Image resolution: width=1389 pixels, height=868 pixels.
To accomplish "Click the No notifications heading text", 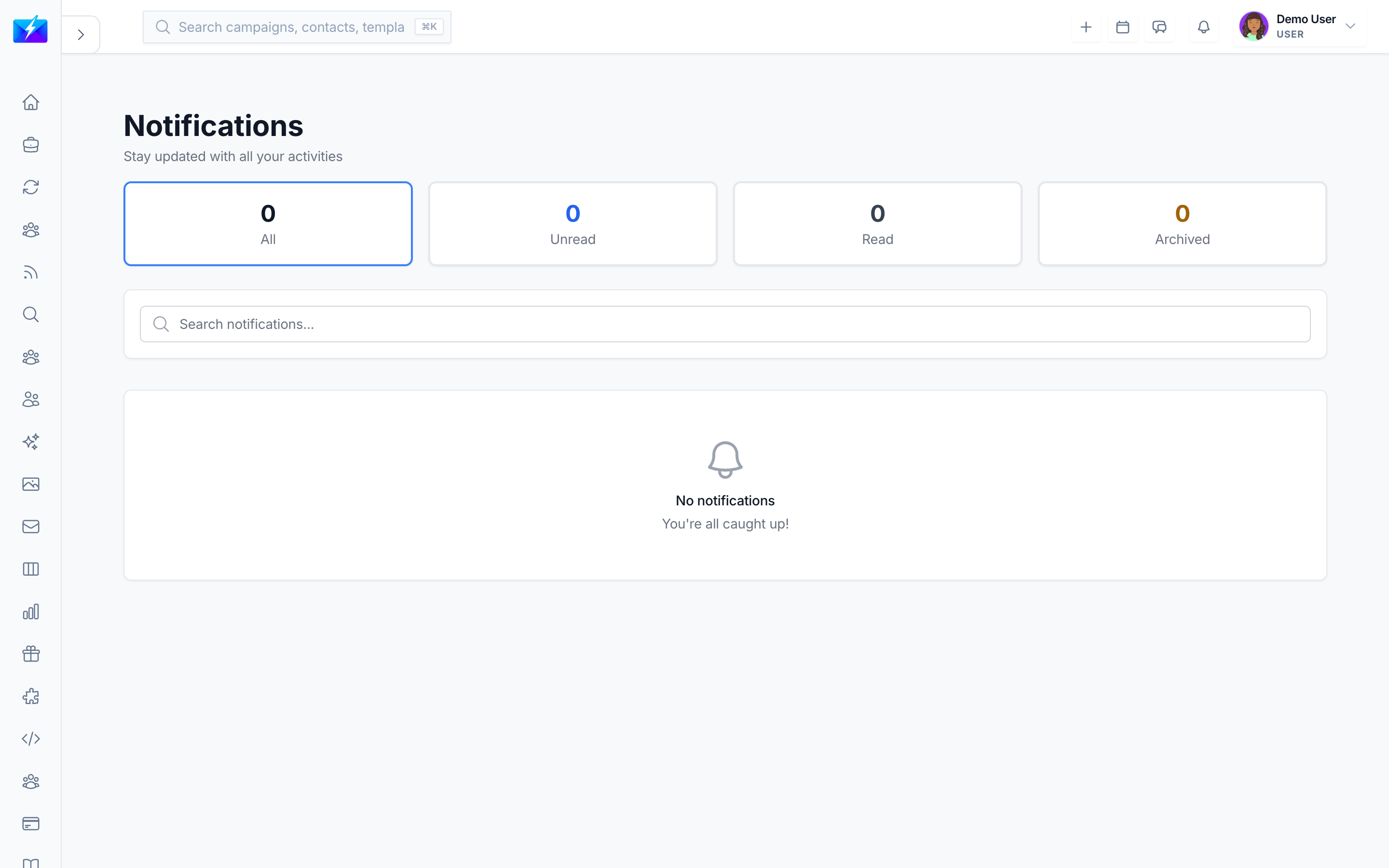I will coord(725,501).
